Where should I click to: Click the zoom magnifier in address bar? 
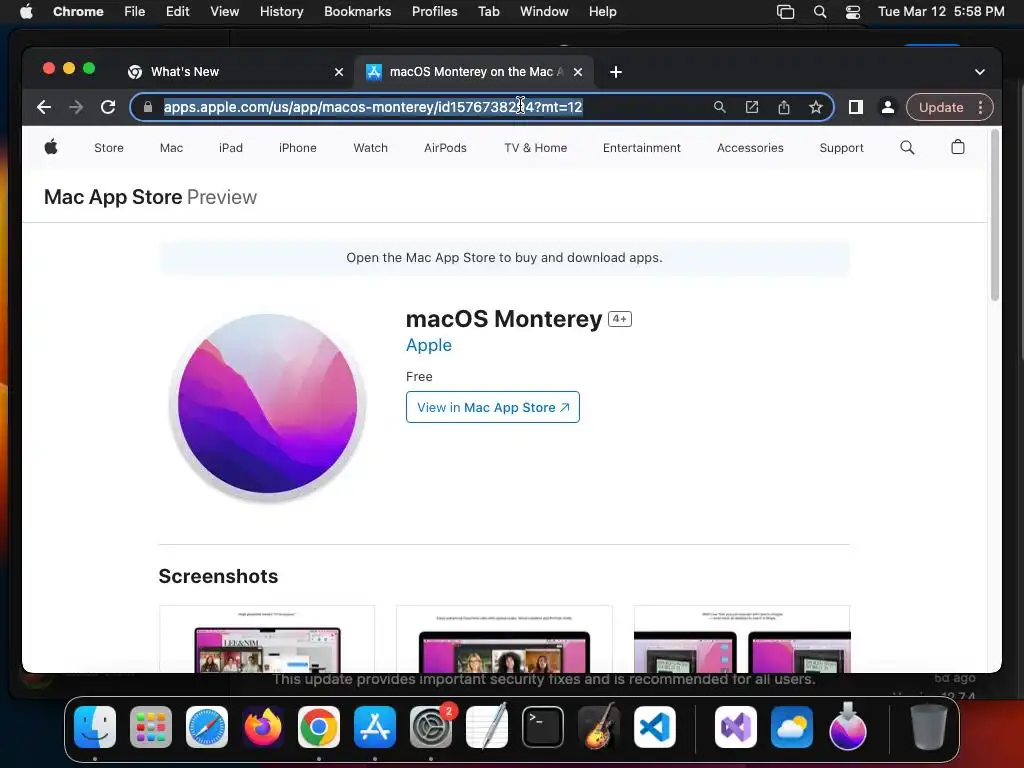[x=720, y=107]
